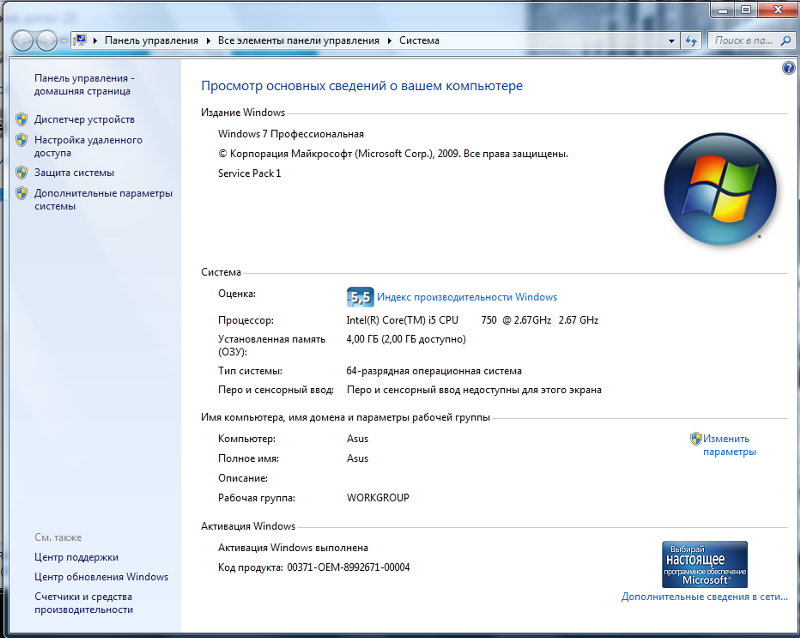
Task: Click the Forward navigation arrow button
Action: coord(46,41)
